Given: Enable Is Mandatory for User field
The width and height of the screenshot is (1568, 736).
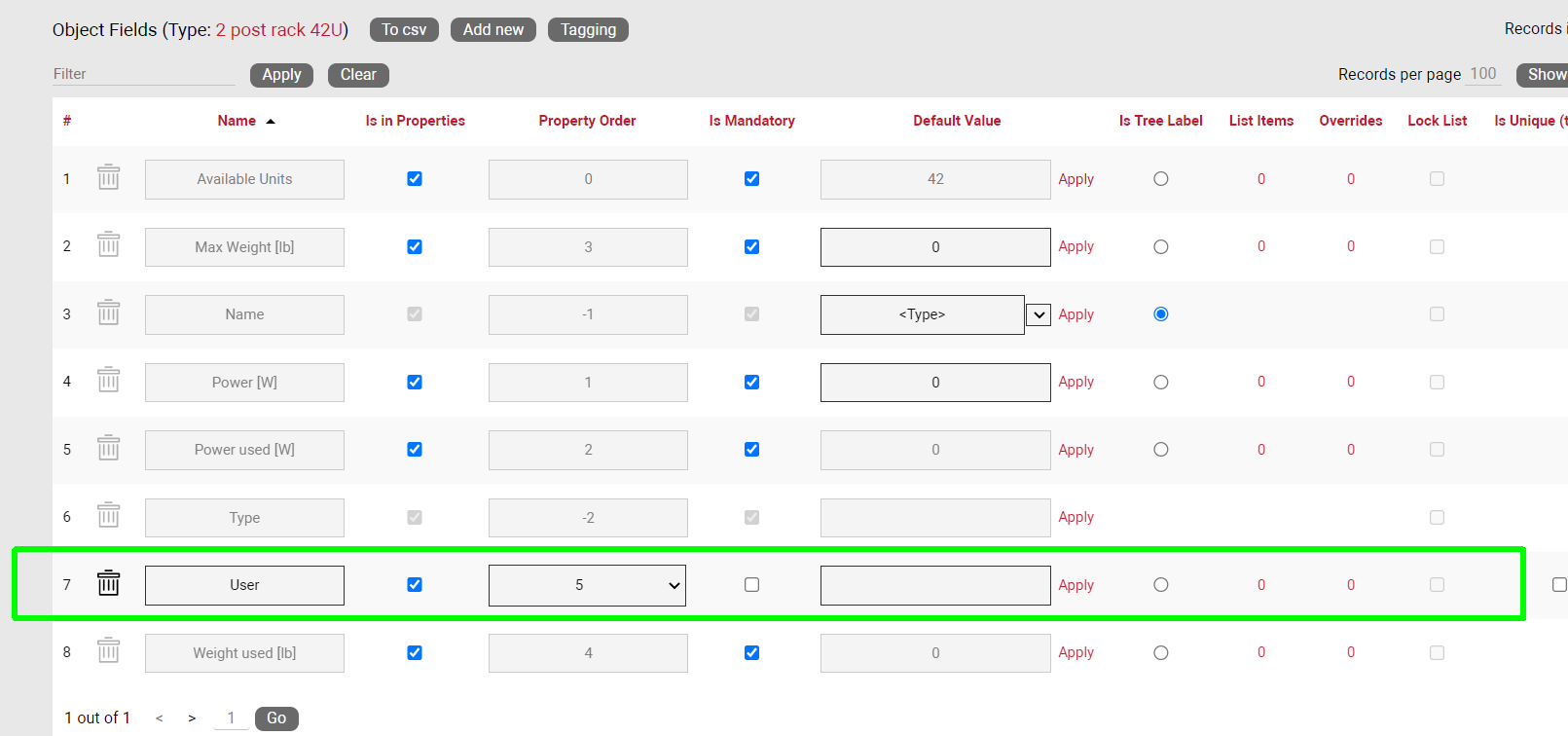Looking at the screenshot, I should (751, 585).
